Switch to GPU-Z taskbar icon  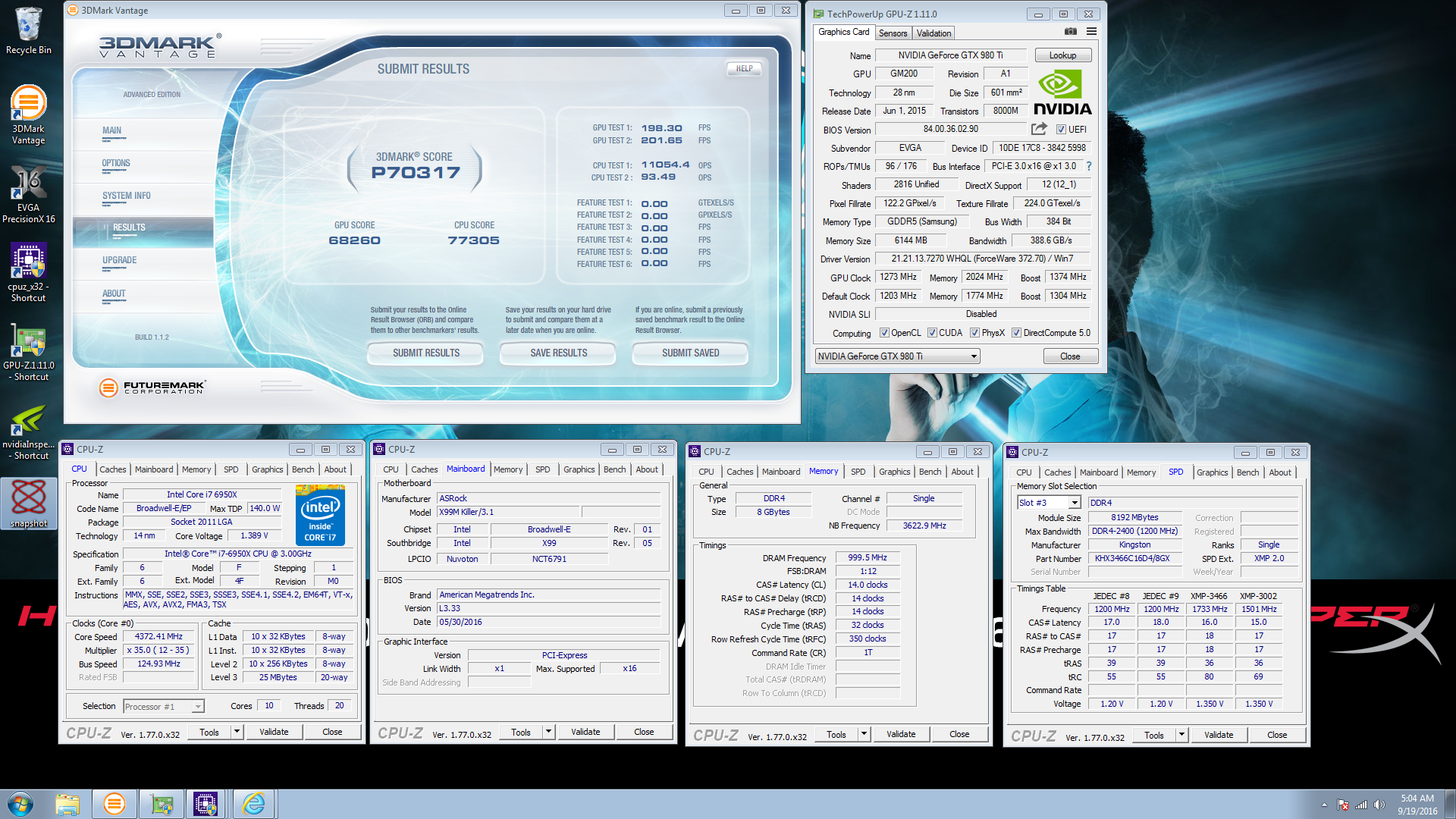(x=162, y=804)
